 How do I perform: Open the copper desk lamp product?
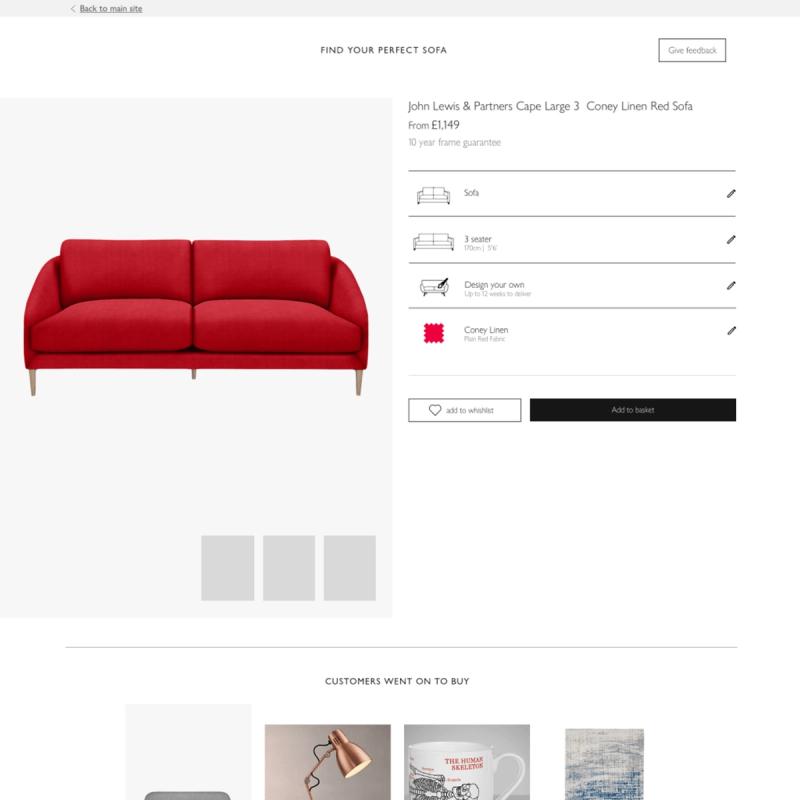point(328,762)
